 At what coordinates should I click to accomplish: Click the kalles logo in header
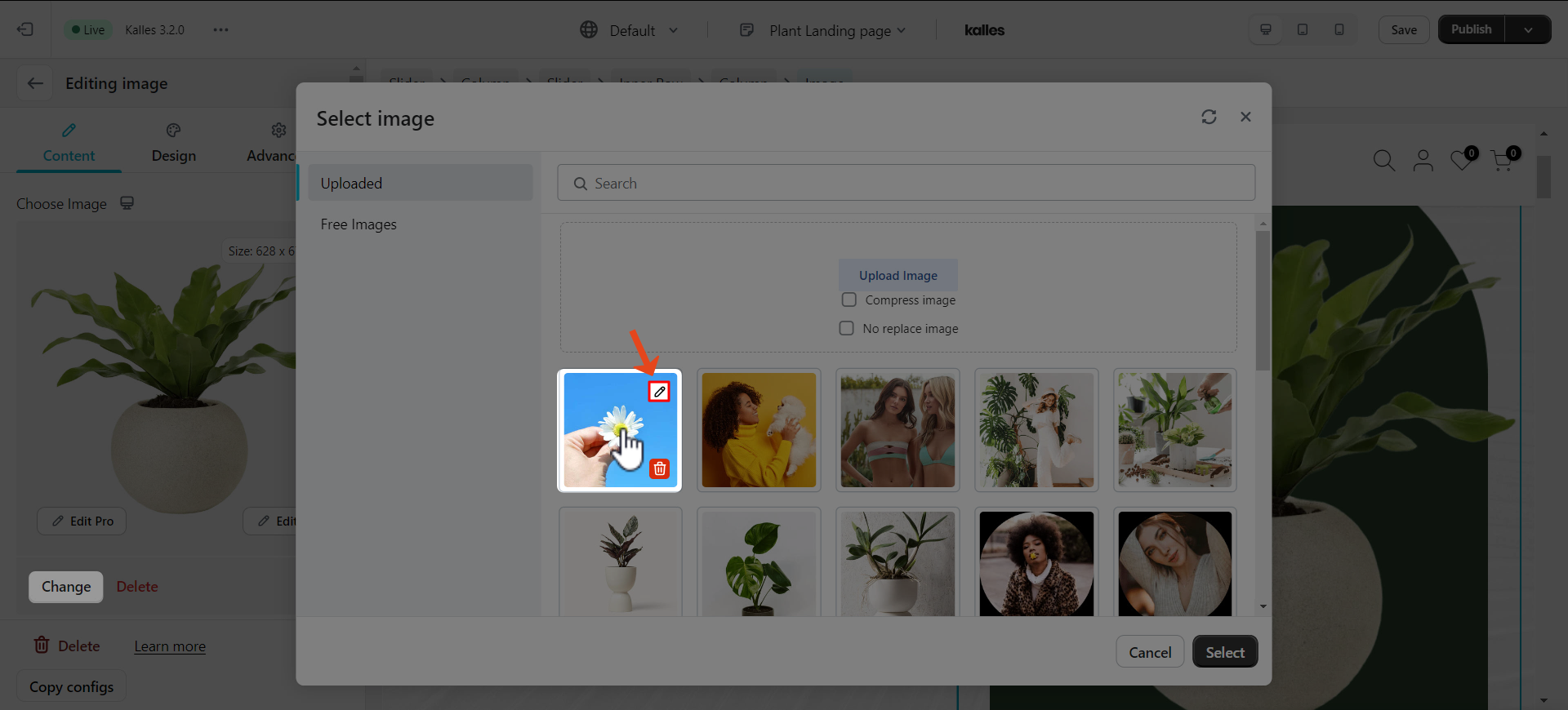coord(984,30)
